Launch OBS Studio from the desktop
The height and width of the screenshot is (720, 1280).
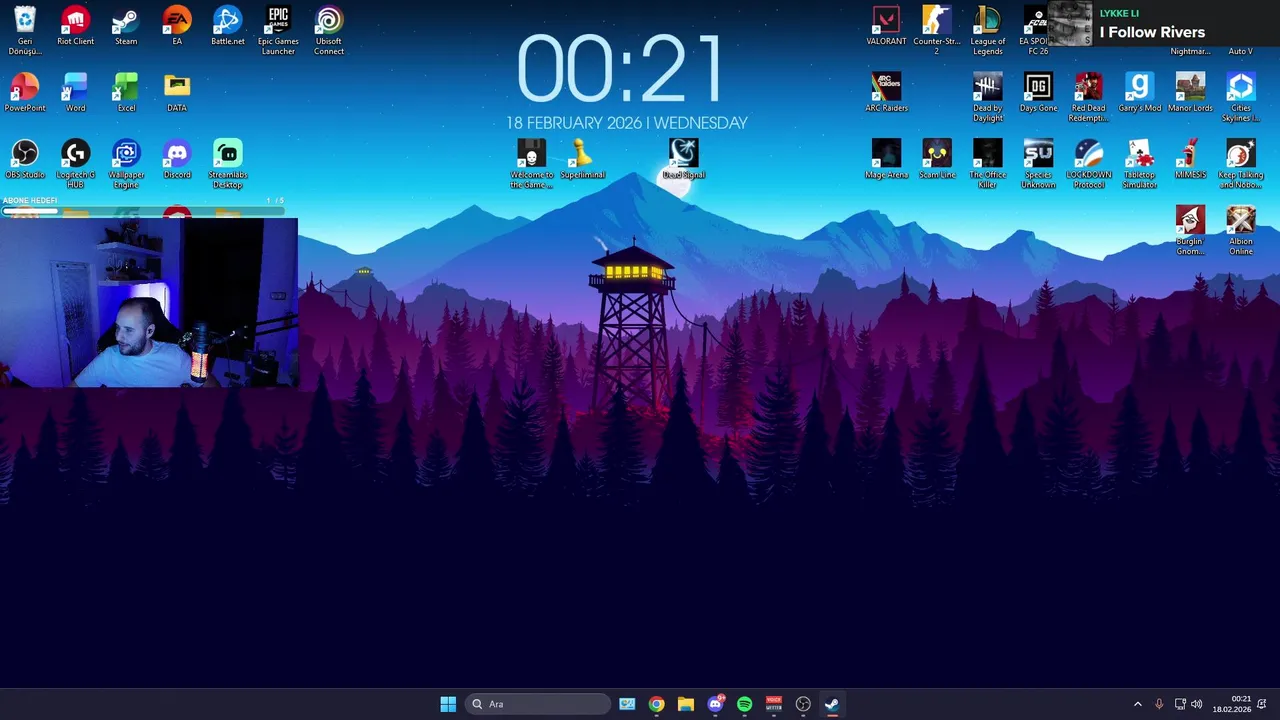(25, 159)
